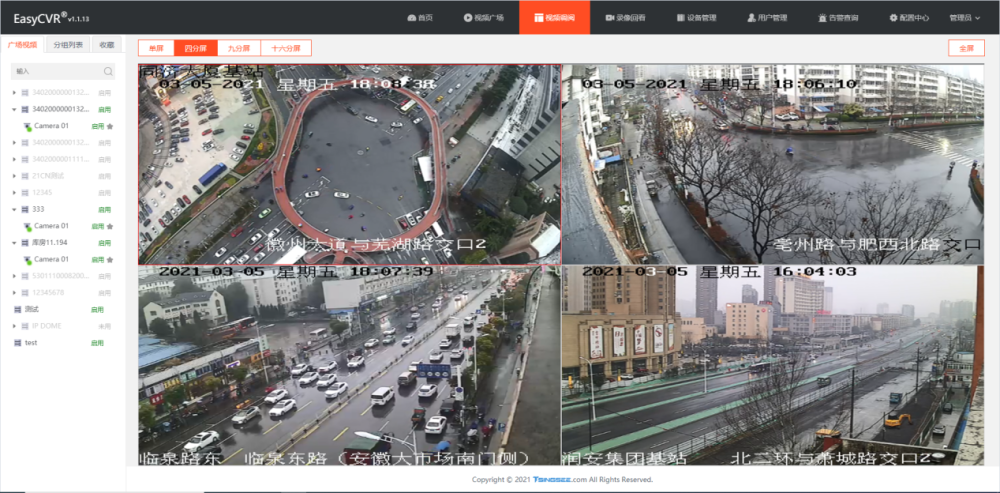Screen dimensions: 1000x493
Task: Click the test device name
Action: pyautogui.click(x=31, y=342)
